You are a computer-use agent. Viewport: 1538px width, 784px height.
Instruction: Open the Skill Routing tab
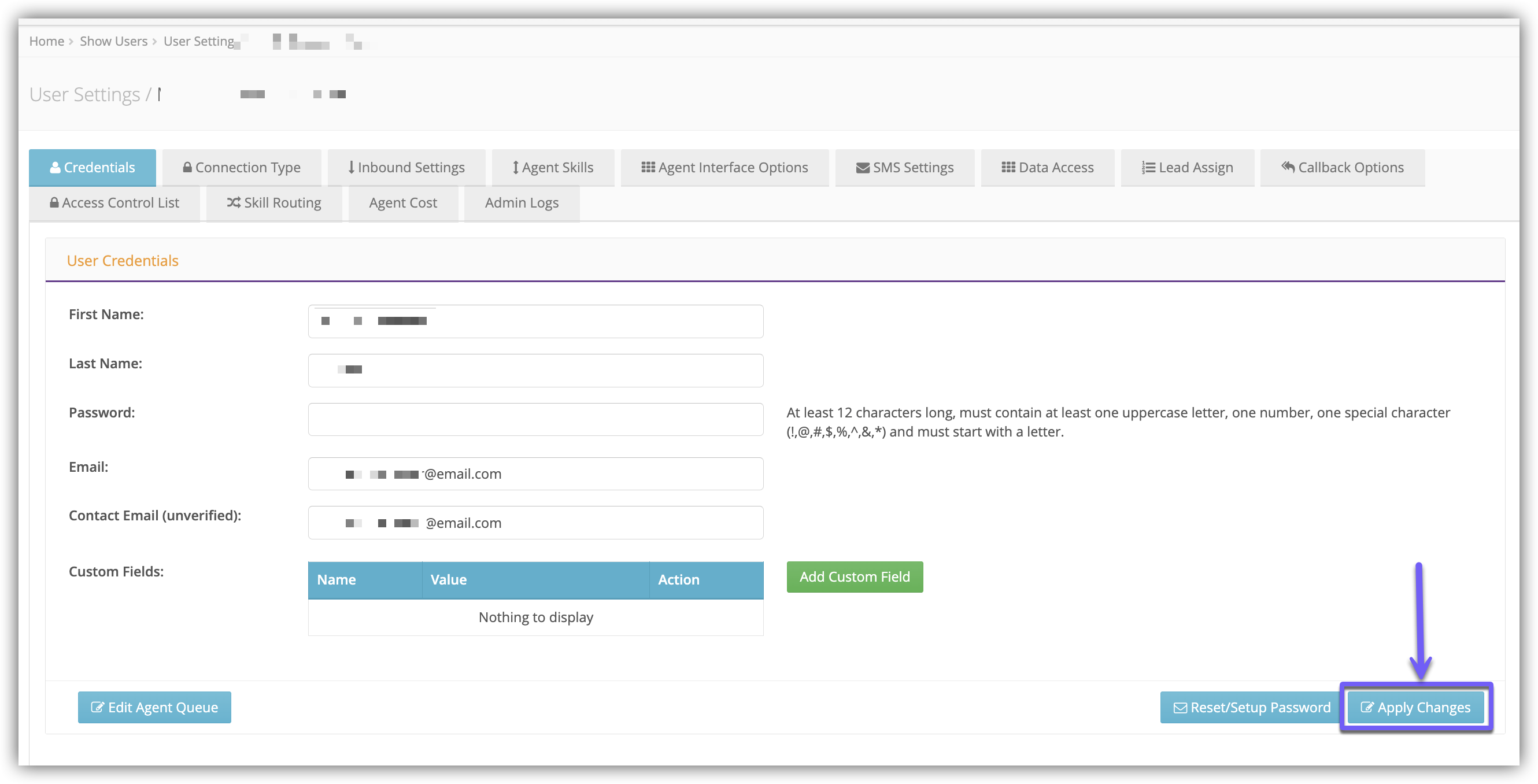coord(274,203)
